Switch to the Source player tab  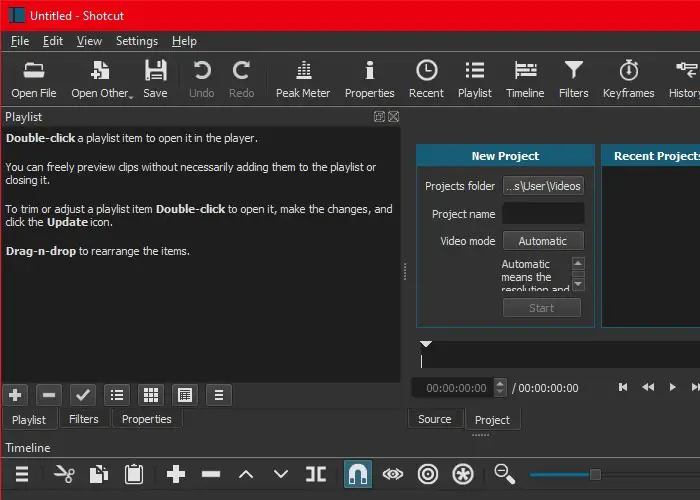coord(435,419)
